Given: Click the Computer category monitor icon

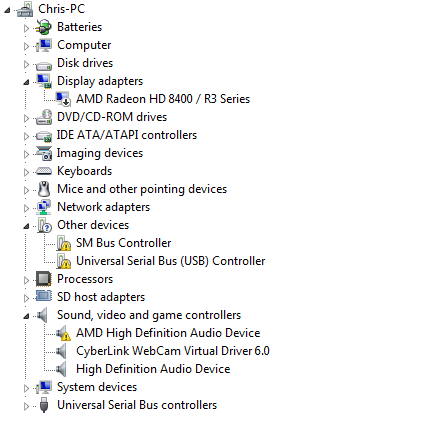Looking at the screenshot, I should (x=44, y=45).
